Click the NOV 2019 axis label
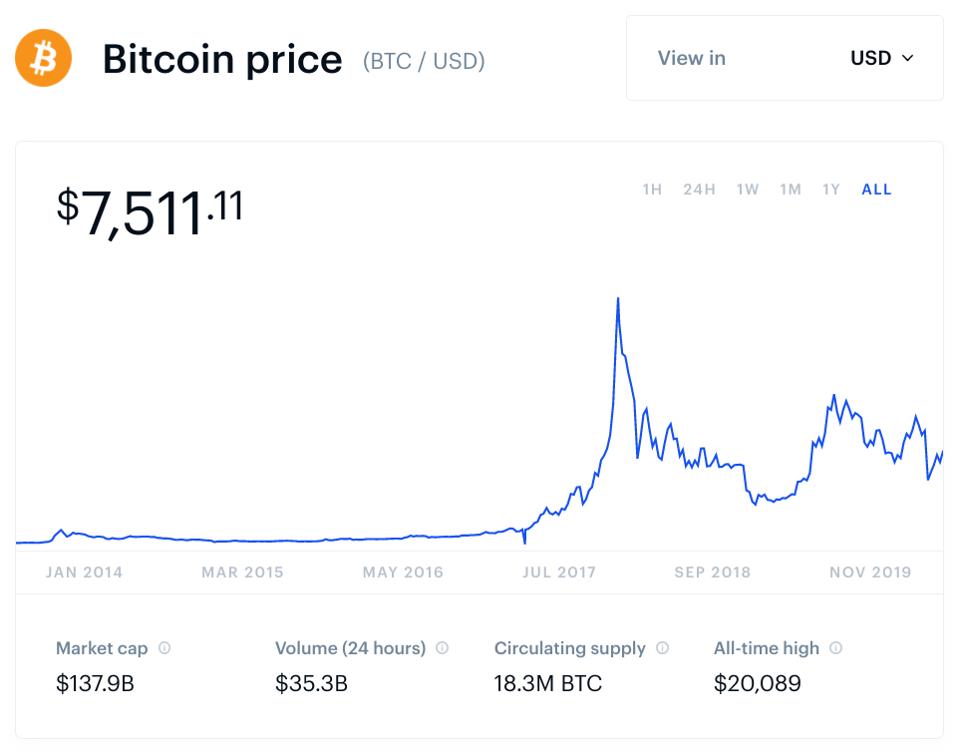959x754 pixels. click(870, 573)
